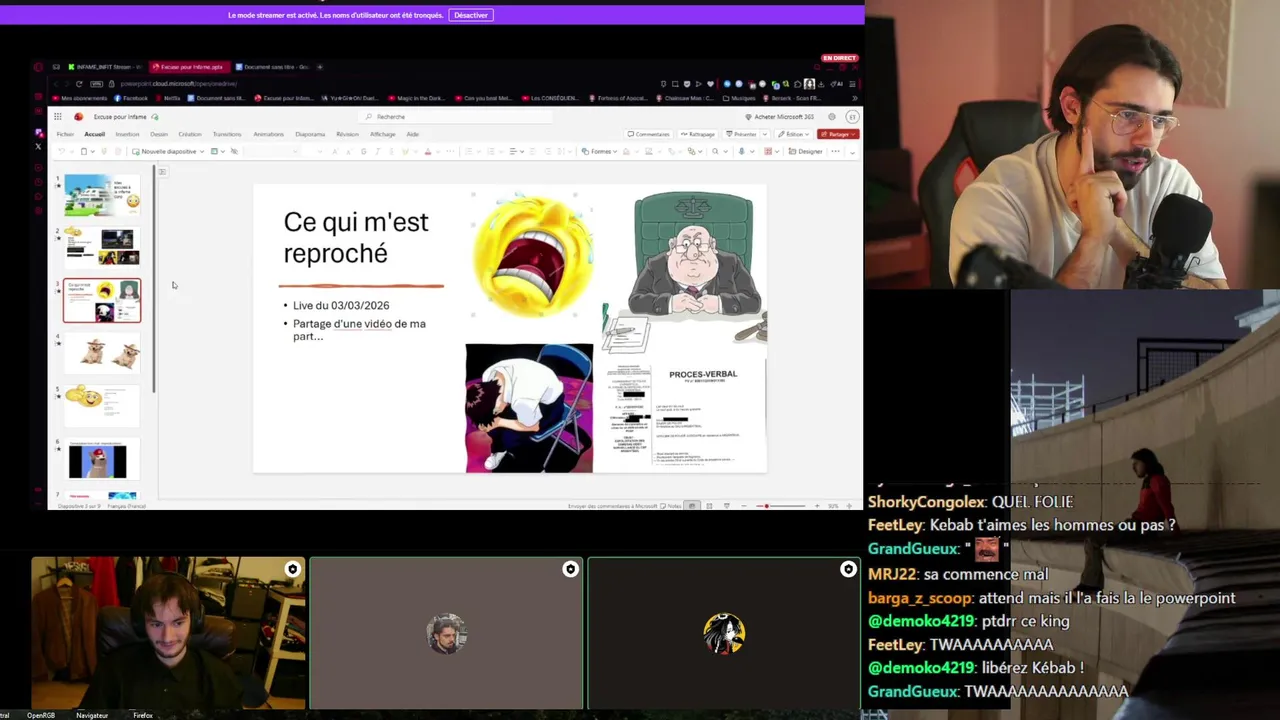Open the Affichage ribbon tab
This screenshot has width=1280, height=720.
point(382,134)
